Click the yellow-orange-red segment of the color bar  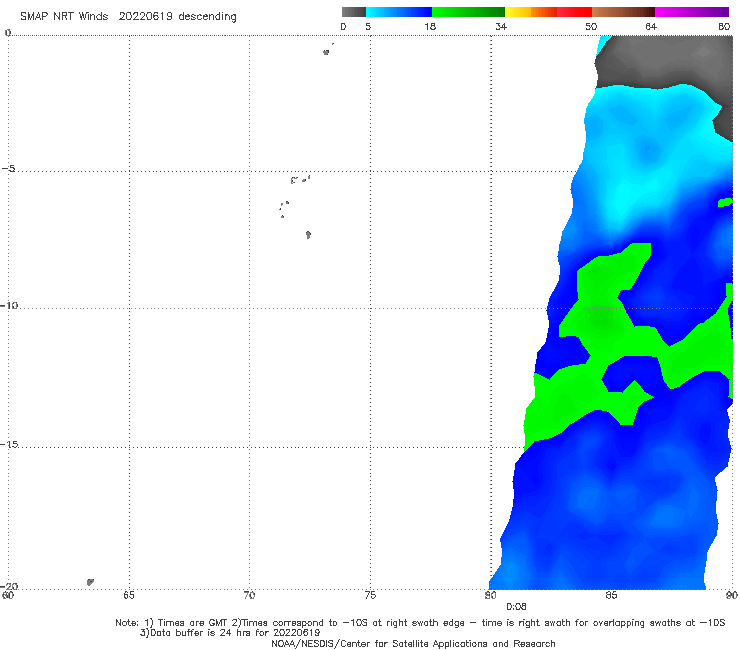(548, 12)
